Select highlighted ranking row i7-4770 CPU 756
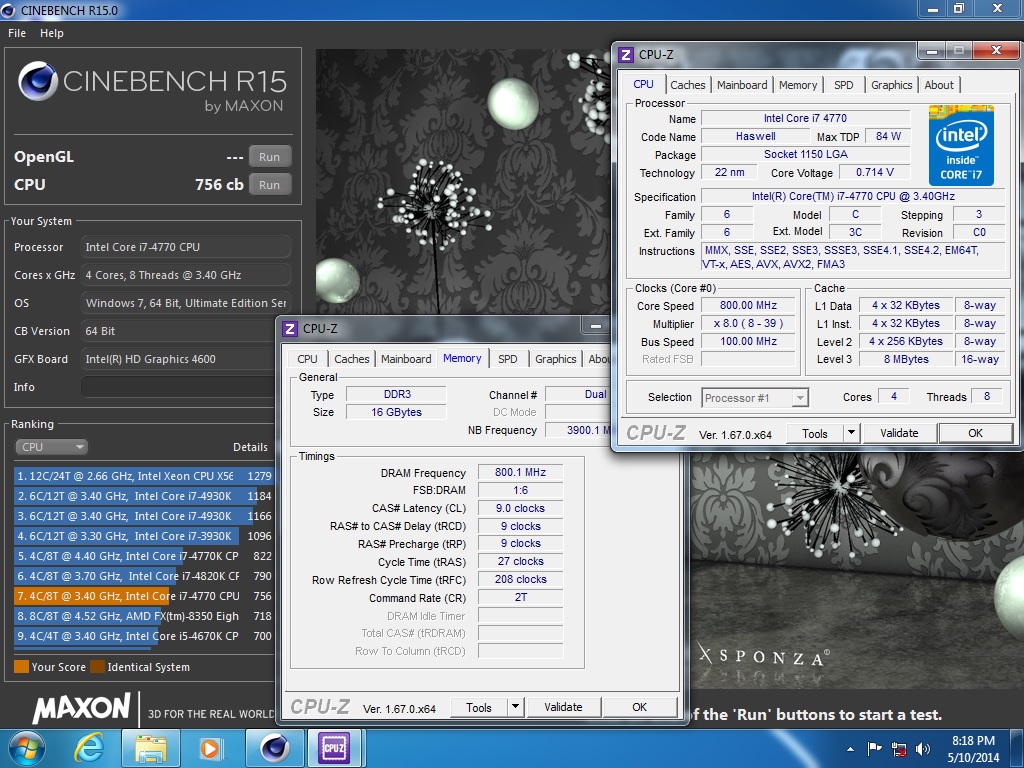The height and width of the screenshot is (768, 1024). pyautogui.click(x=143, y=596)
